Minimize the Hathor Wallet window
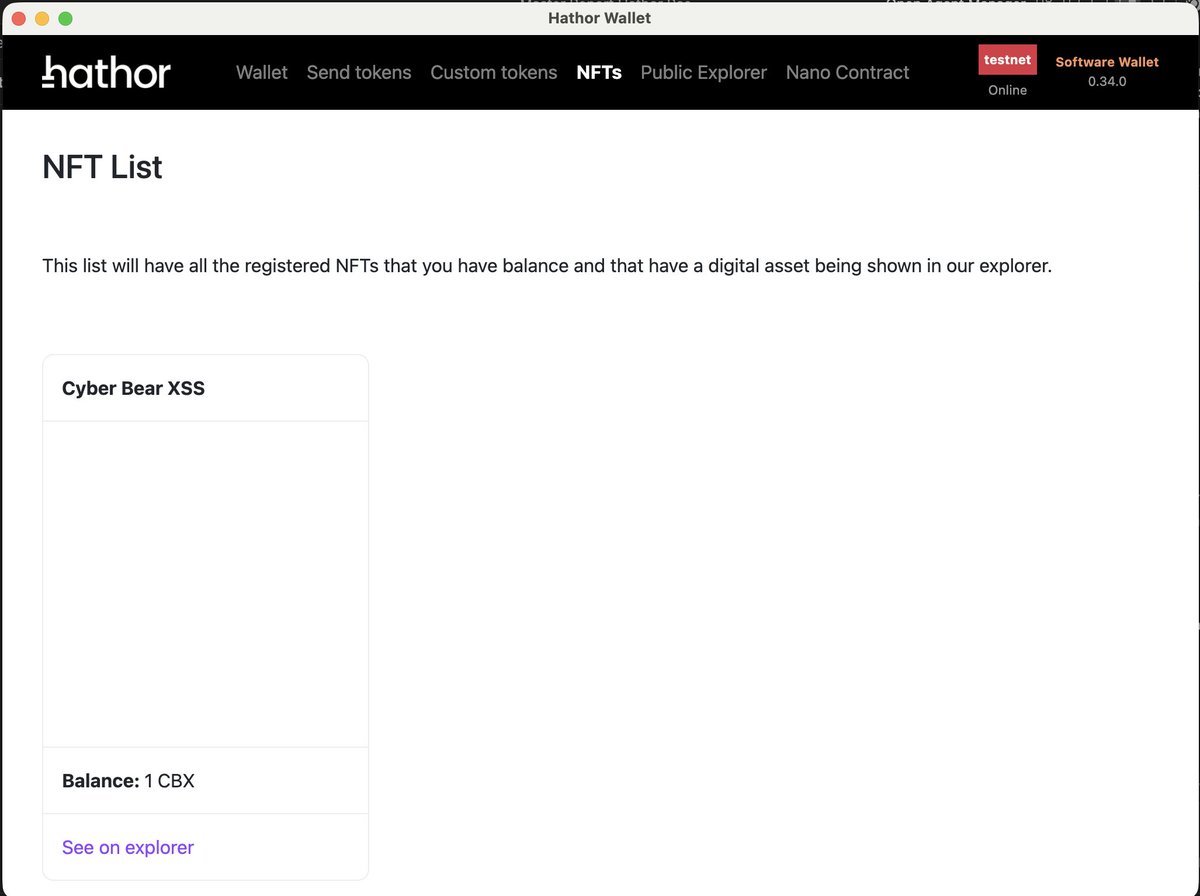 click(x=42, y=18)
